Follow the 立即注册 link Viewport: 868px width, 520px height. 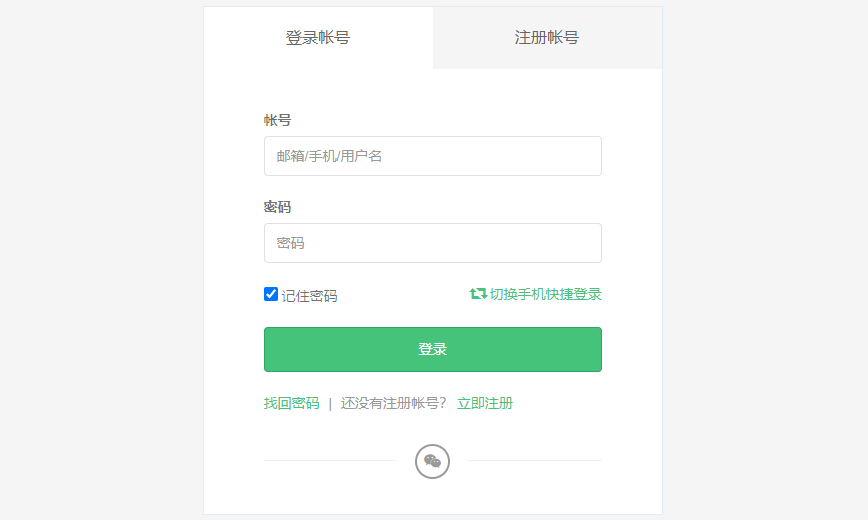[485, 403]
